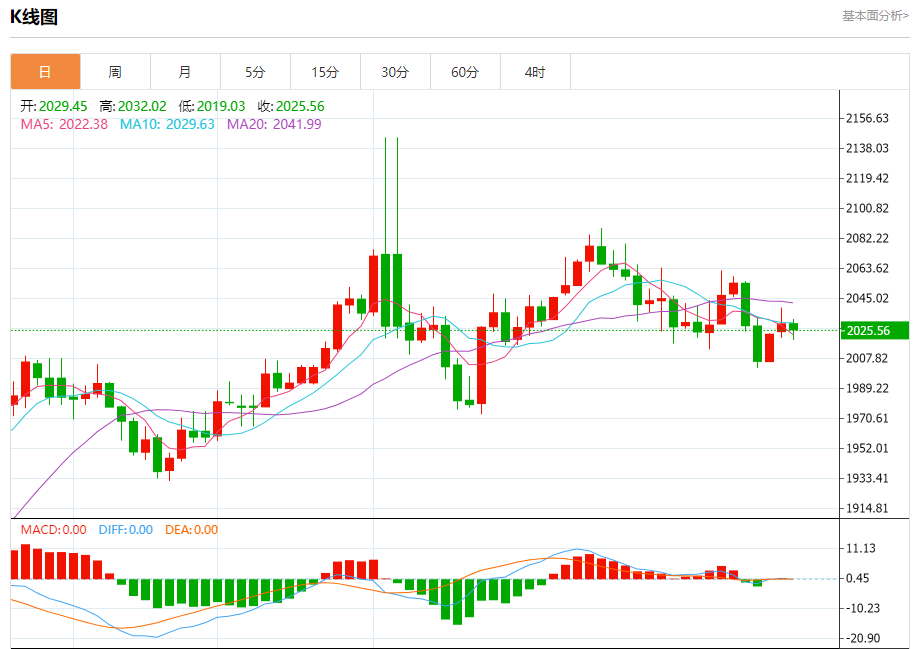Open the 4时 interval tab

point(535,72)
